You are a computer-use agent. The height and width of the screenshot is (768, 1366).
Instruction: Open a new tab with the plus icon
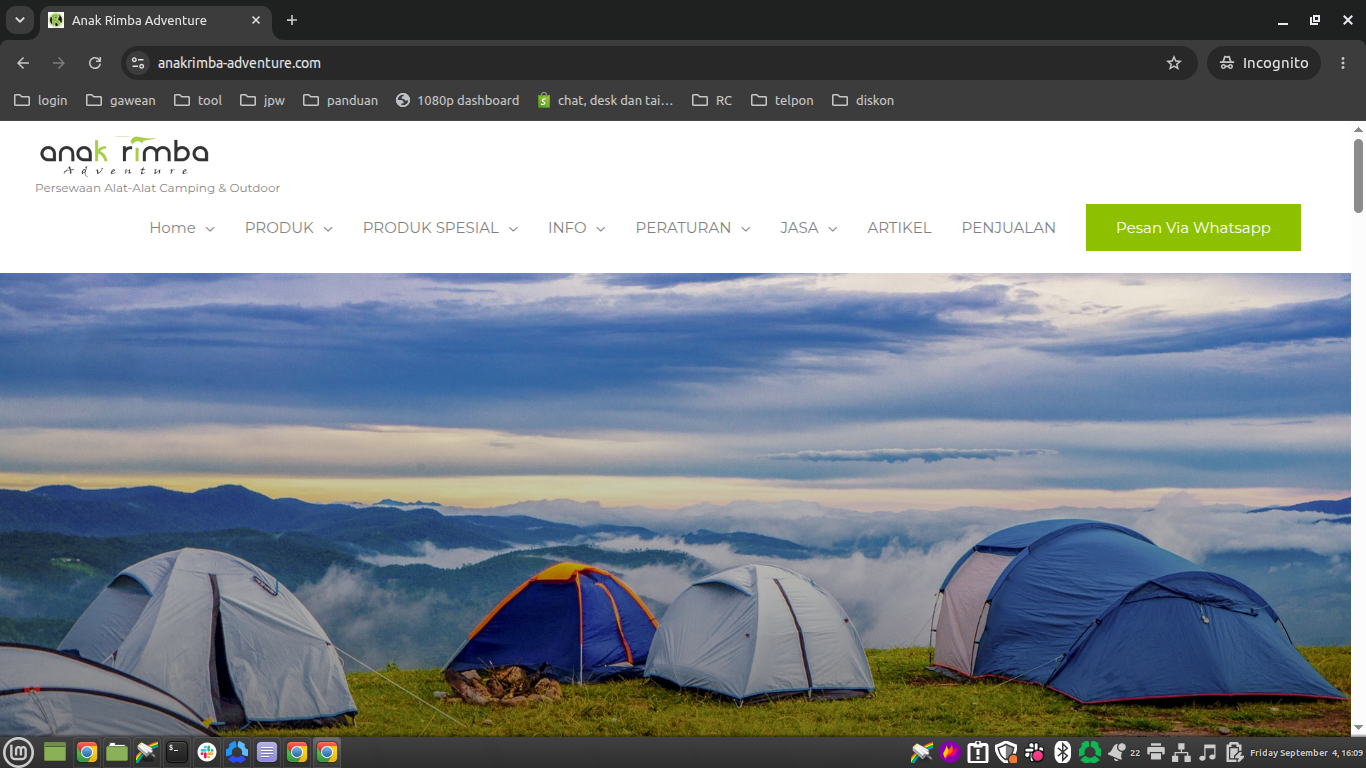[292, 20]
